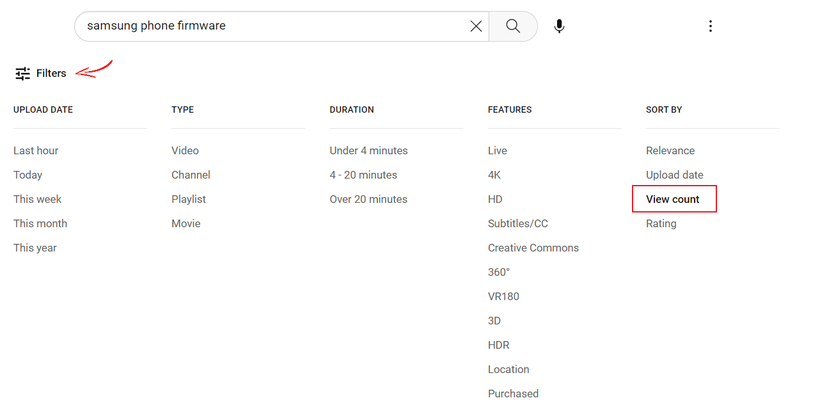Viewport: 820px width, 409px height.
Task: Select Relevance sort option
Action: [x=670, y=151]
